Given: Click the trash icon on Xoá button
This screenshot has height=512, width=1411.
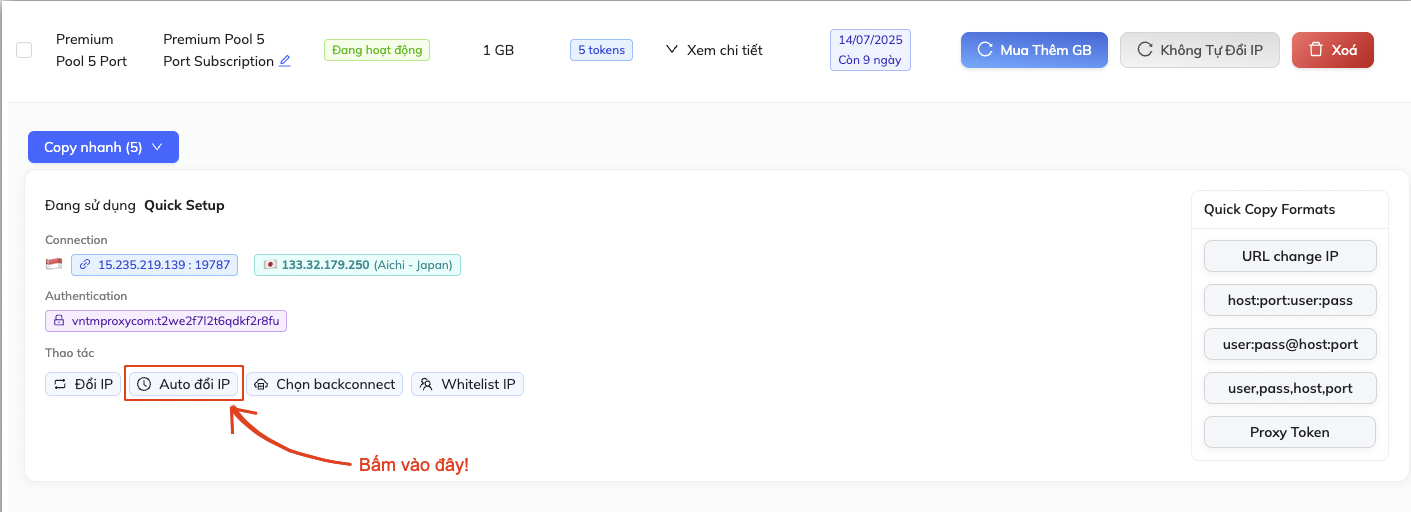Looking at the screenshot, I should 1316,50.
